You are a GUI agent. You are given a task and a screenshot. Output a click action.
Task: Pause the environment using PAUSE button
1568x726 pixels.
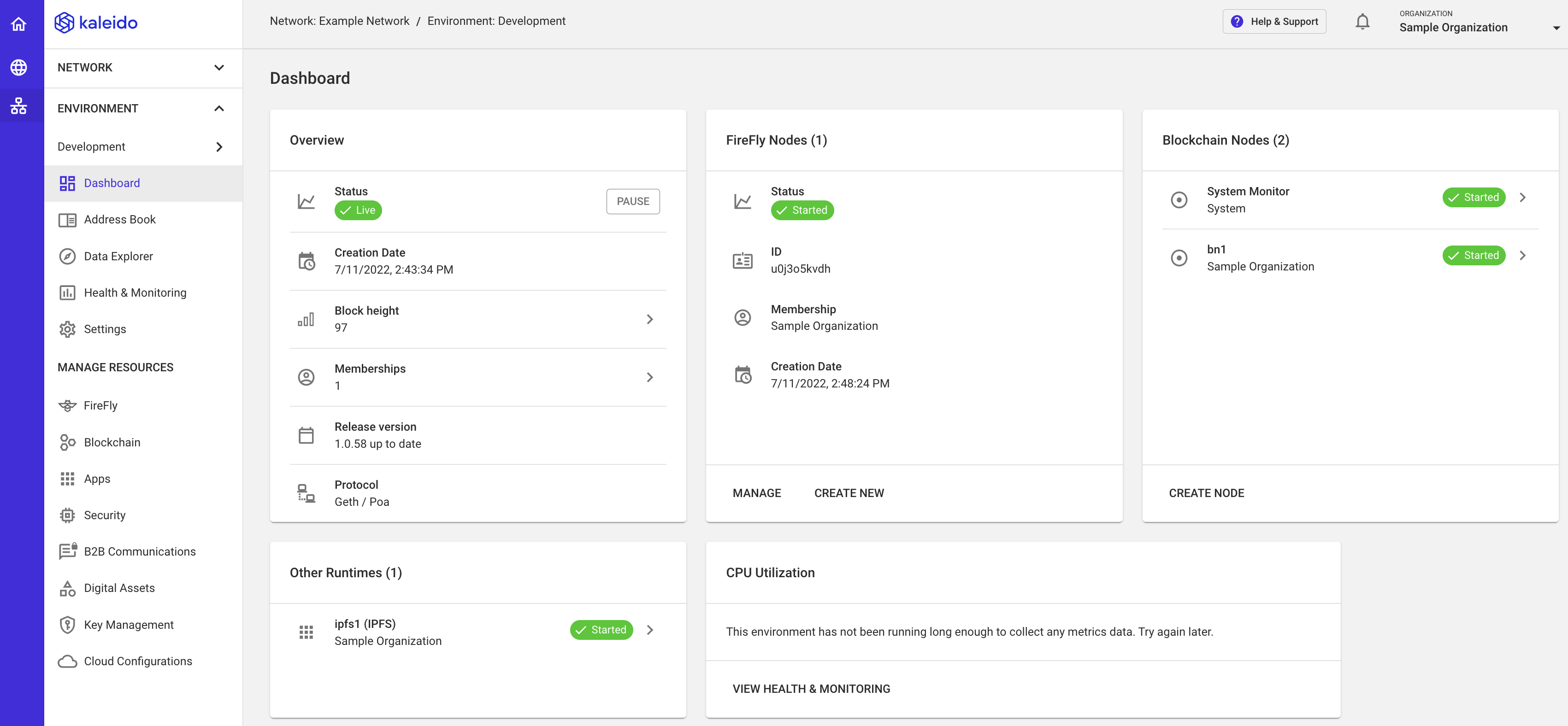click(632, 201)
